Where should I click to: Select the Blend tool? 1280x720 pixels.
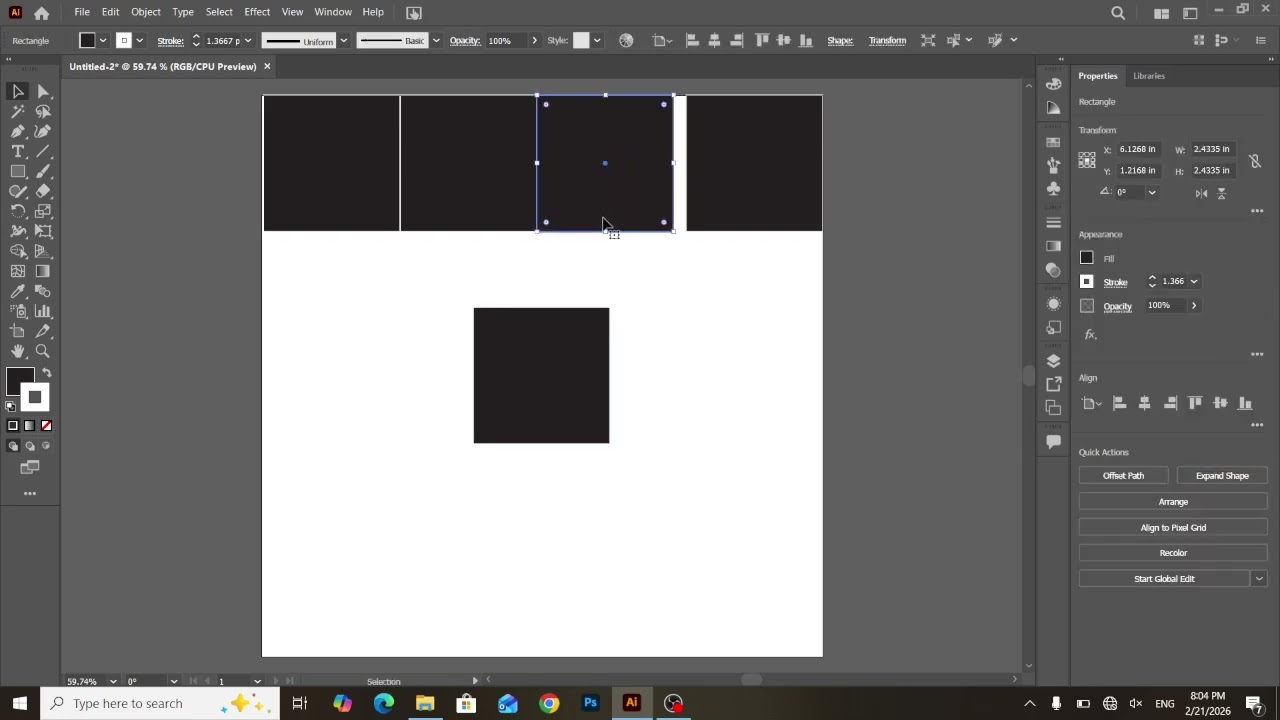click(x=43, y=291)
